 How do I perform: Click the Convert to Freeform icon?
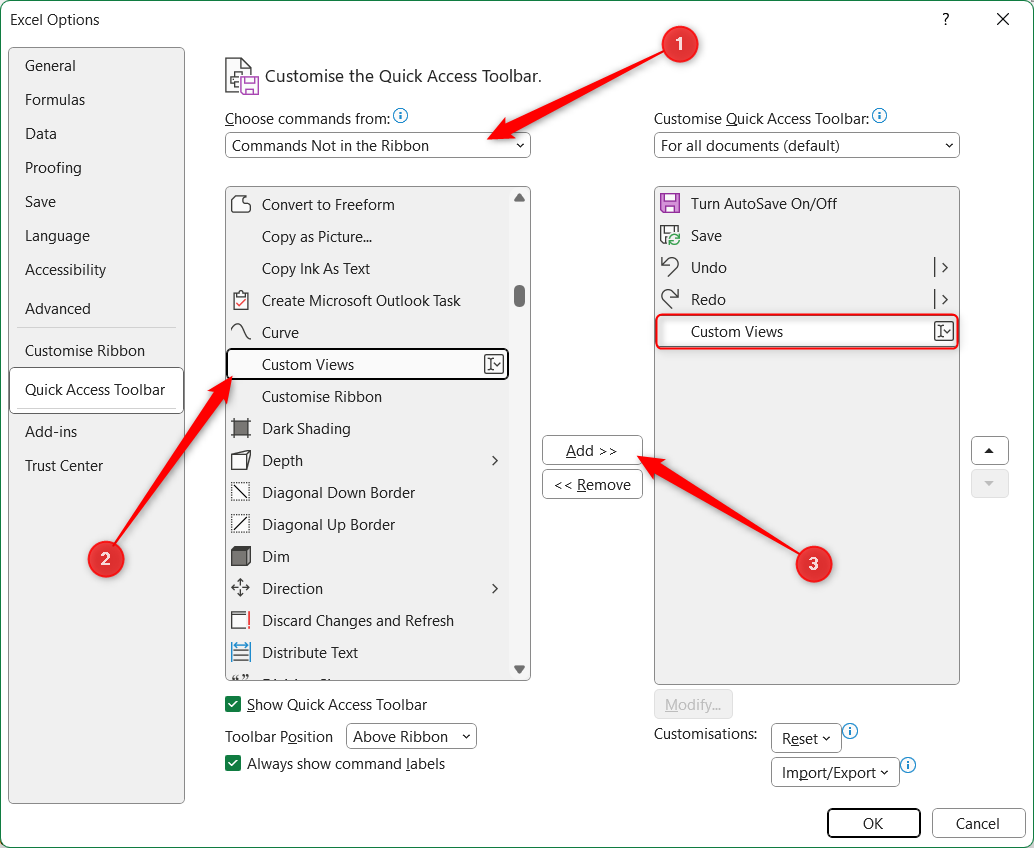[241, 204]
